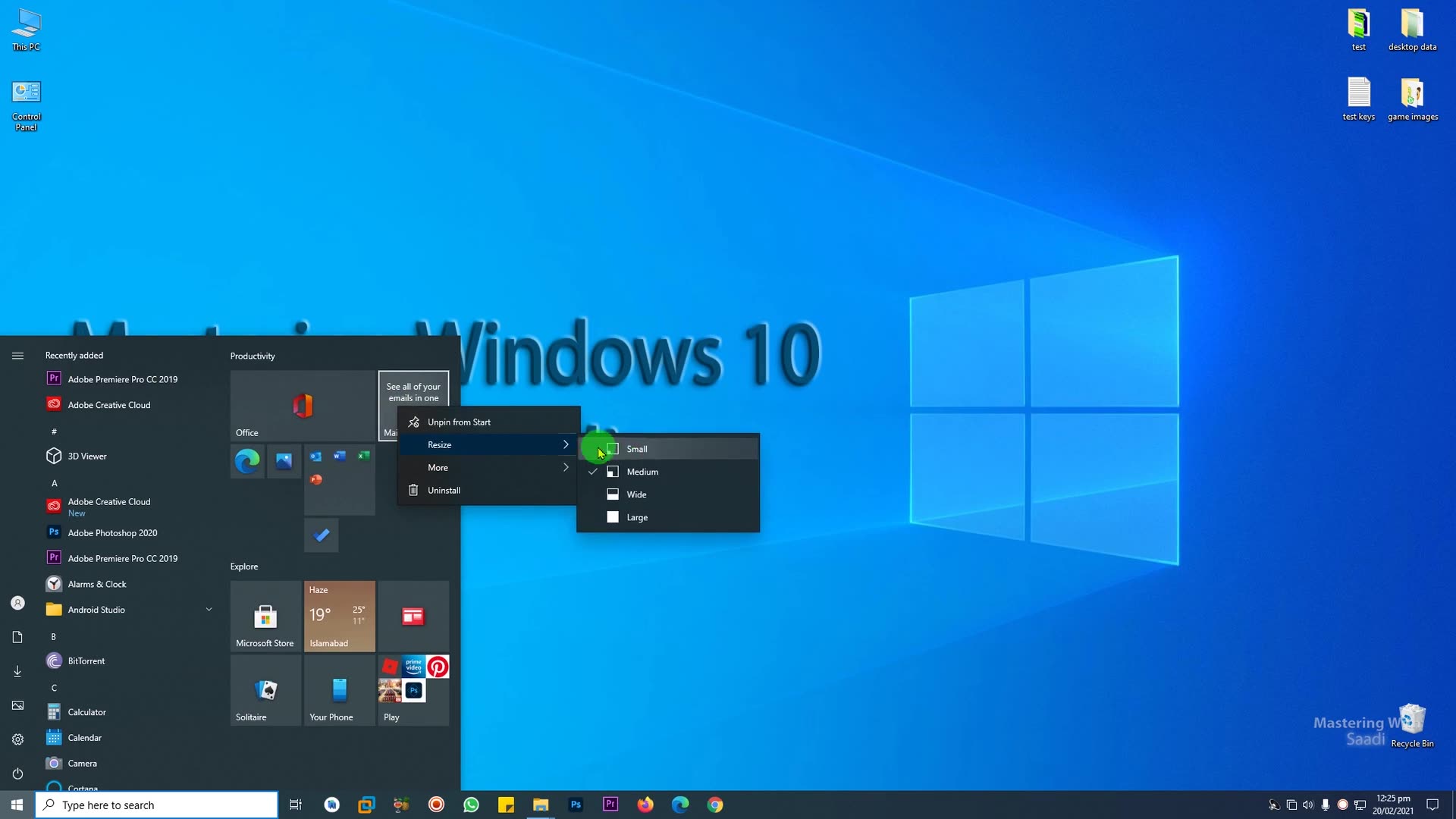Start WhatsApp from the taskbar
Viewport: 1456px width, 819px height.
click(x=471, y=804)
